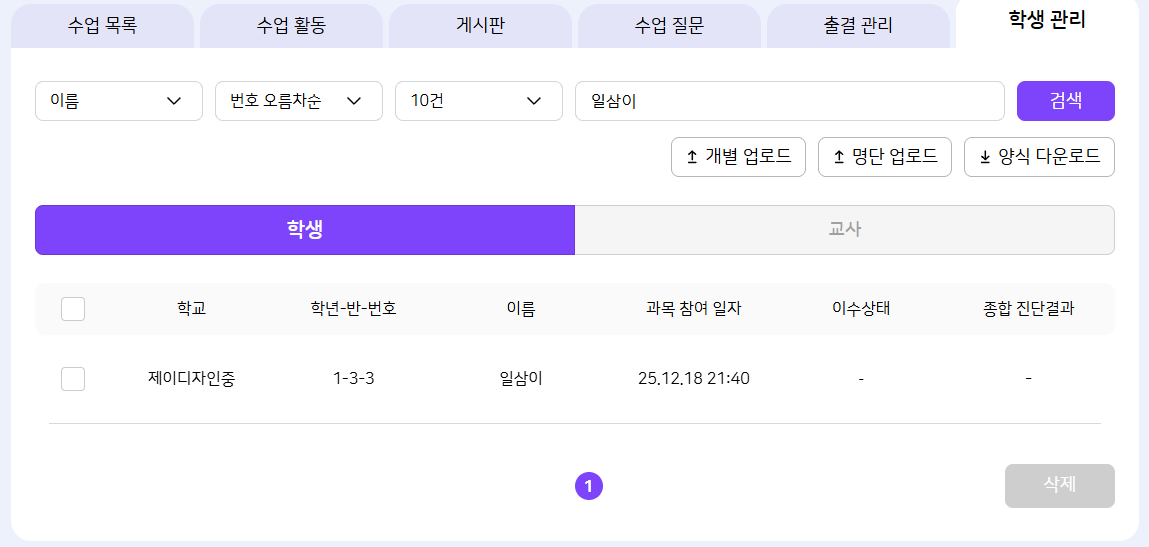Click the search field containing 일삼이
This screenshot has width=1149, height=547.
pos(789,101)
